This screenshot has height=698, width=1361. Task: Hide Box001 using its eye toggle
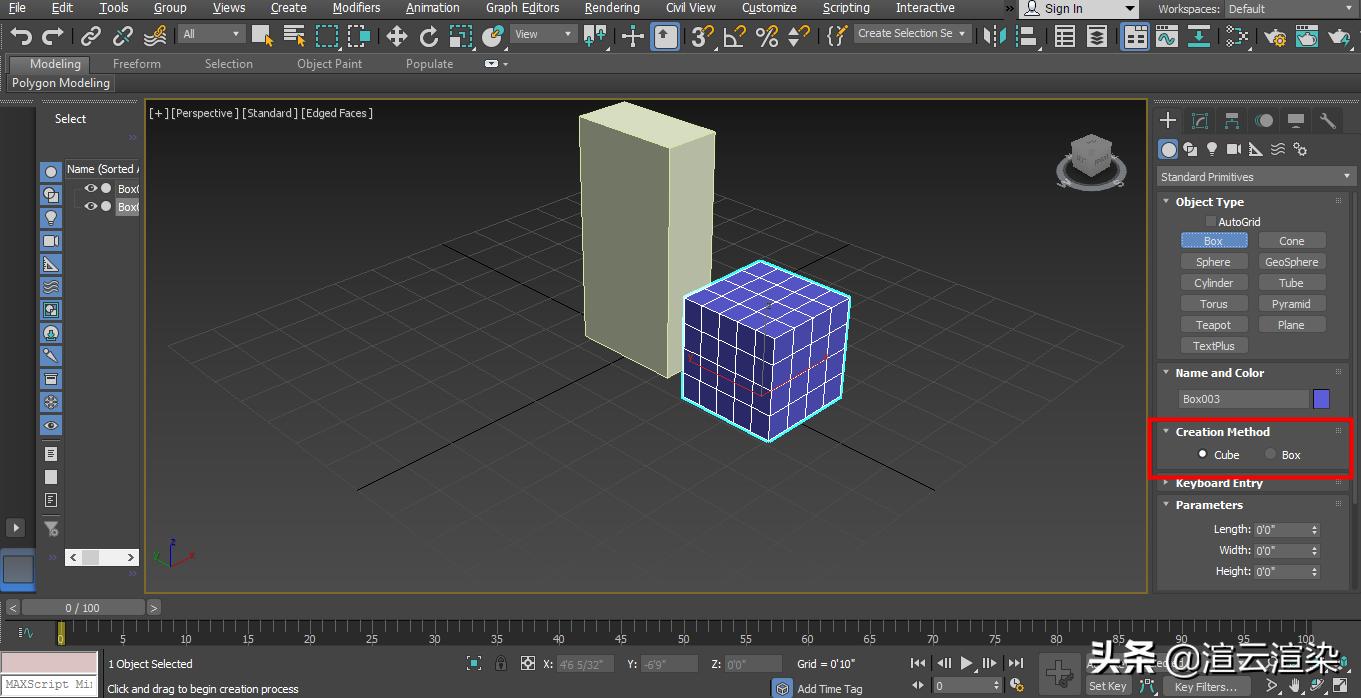(x=90, y=188)
